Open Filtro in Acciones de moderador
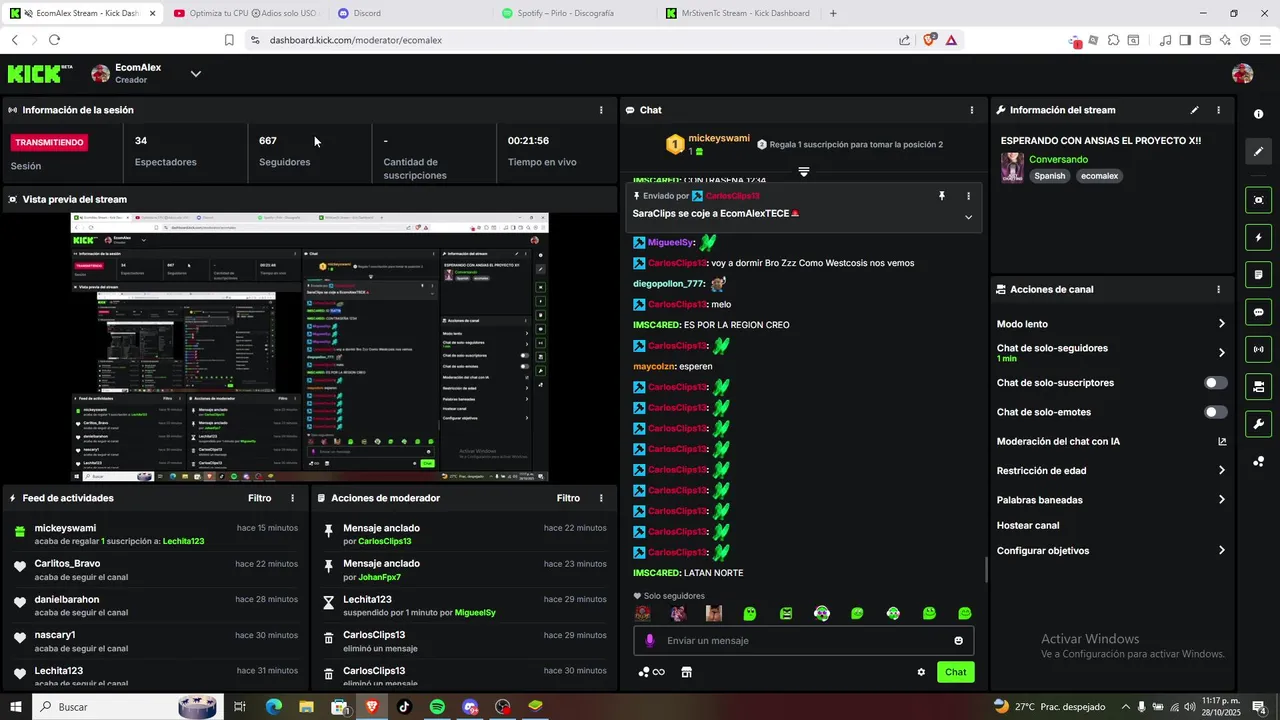The height and width of the screenshot is (720, 1280). 568,498
